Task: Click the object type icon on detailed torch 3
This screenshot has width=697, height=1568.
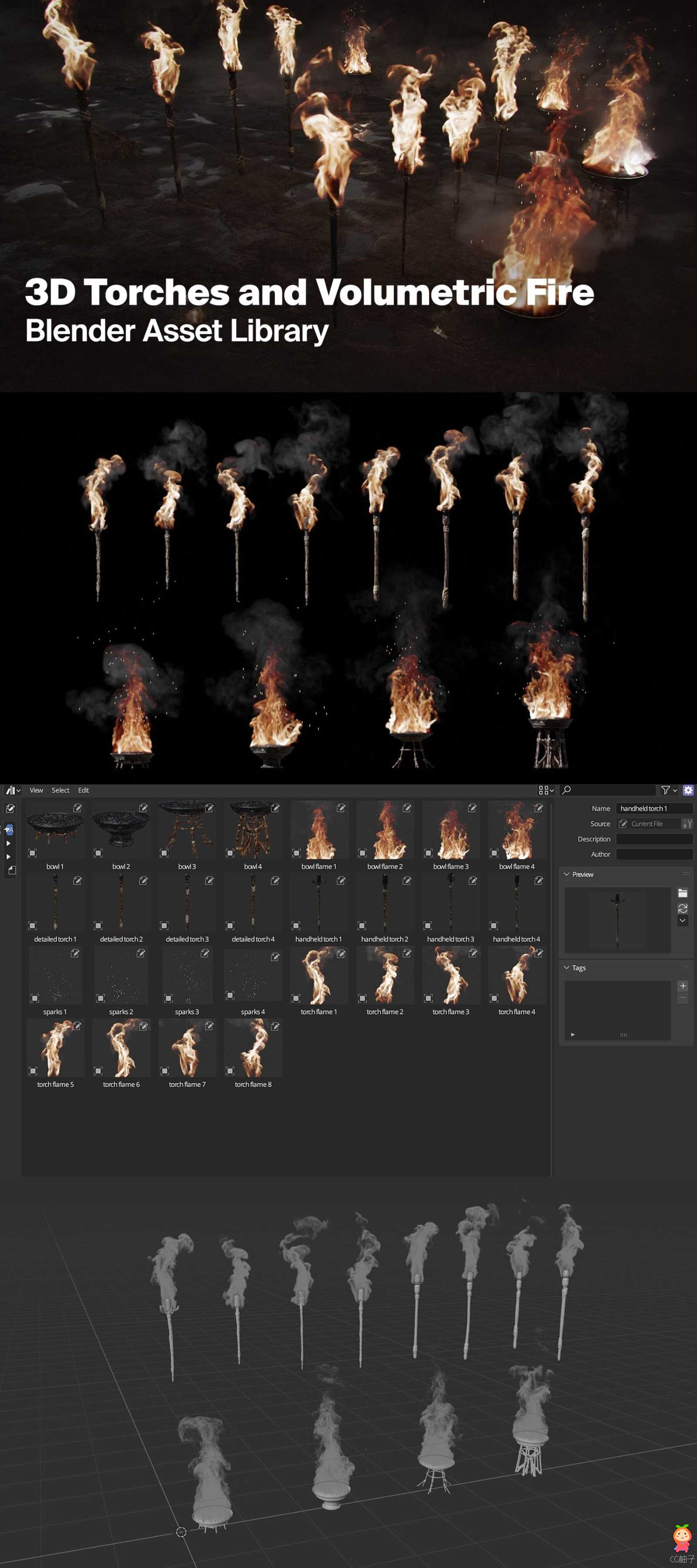Action: point(164,925)
